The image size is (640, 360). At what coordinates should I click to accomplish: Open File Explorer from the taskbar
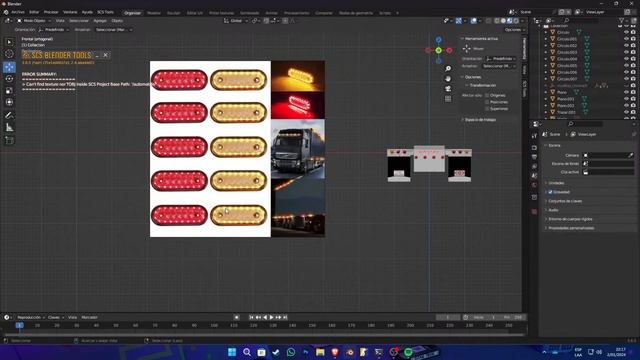320,352
